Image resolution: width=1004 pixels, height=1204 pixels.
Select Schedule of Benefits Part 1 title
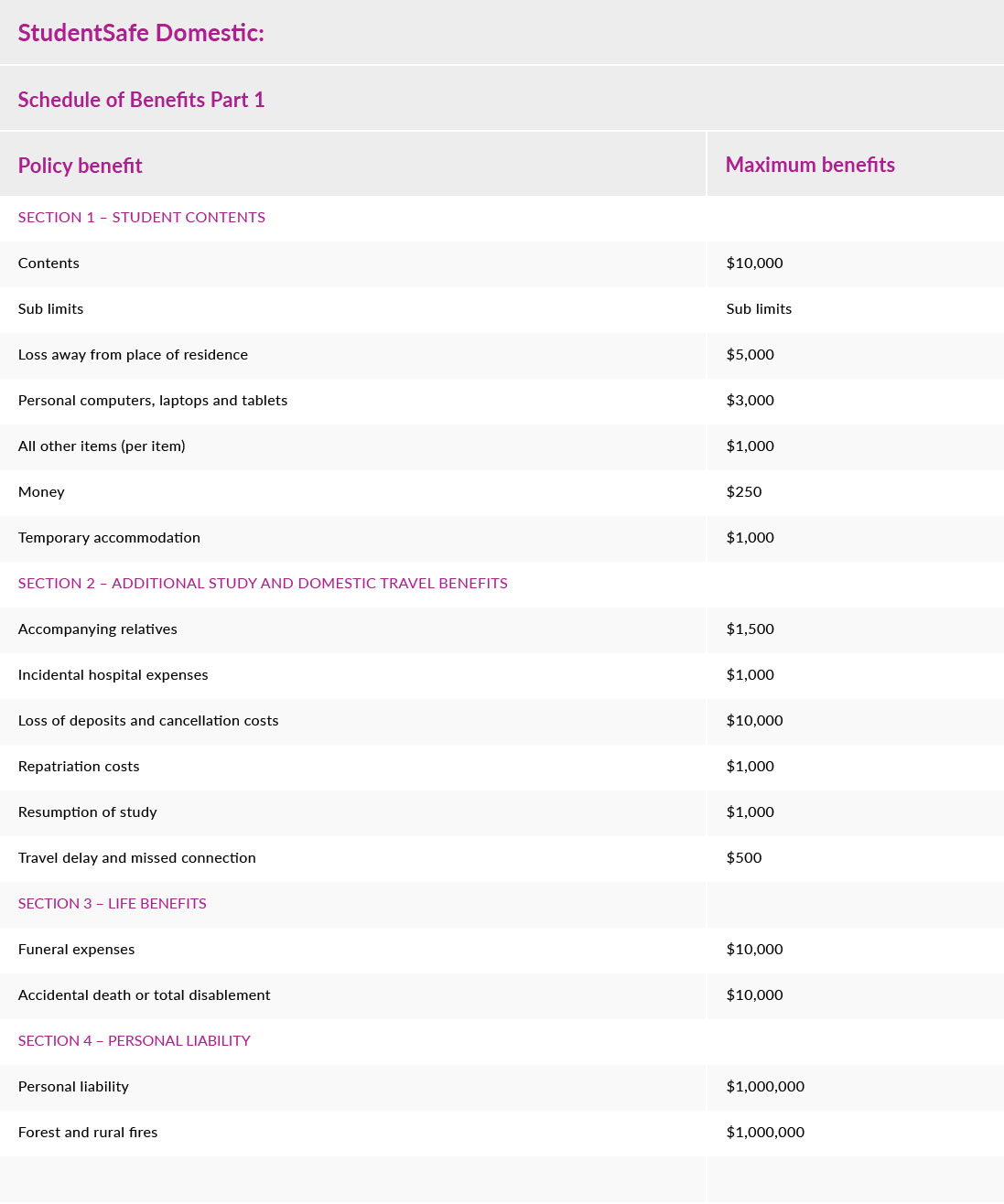click(x=141, y=100)
